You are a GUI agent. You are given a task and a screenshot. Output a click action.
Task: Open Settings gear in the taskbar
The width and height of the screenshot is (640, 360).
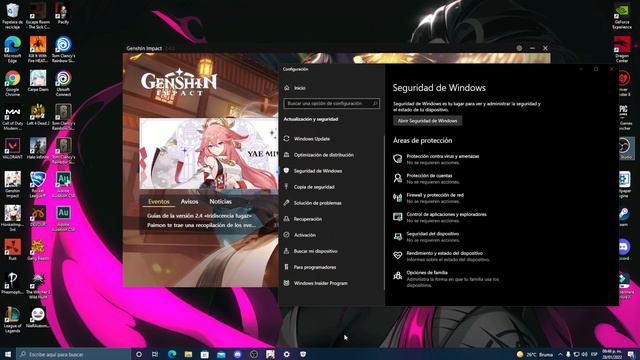(287, 354)
